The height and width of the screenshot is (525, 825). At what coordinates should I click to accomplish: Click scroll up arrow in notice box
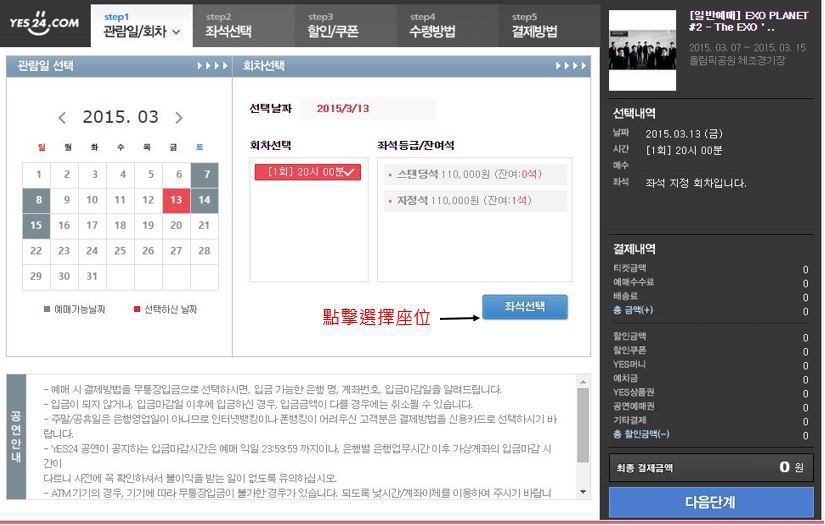point(583,381)
